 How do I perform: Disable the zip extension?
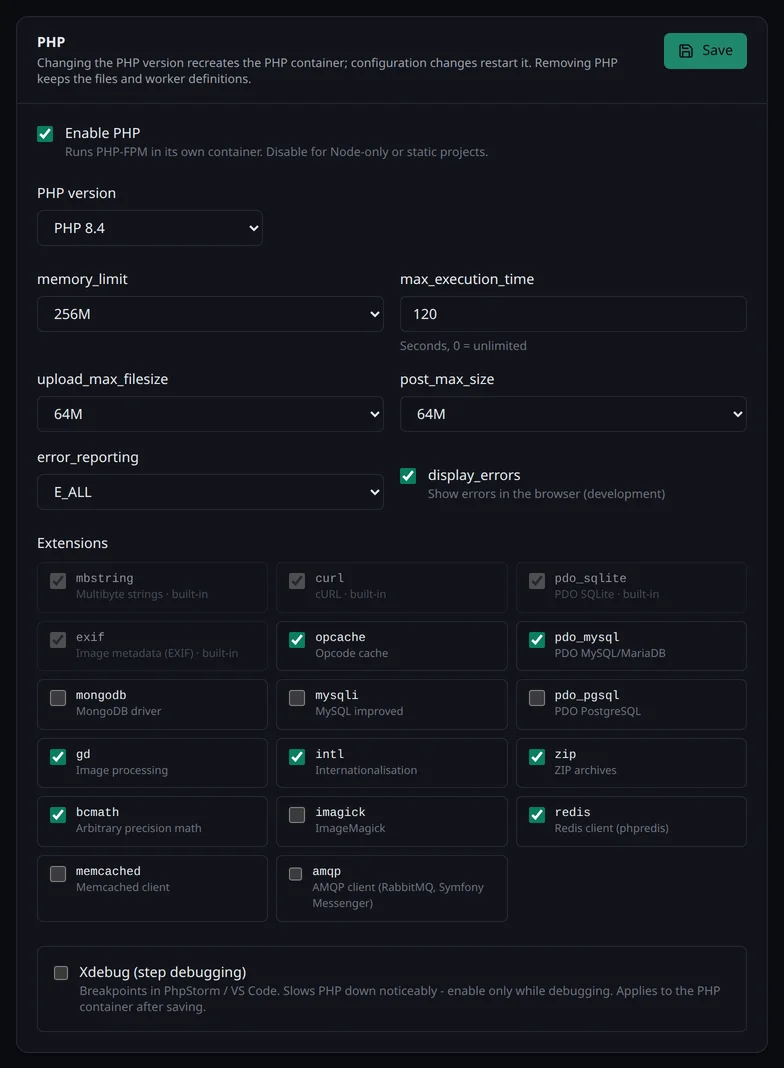(x=537, y=757)
